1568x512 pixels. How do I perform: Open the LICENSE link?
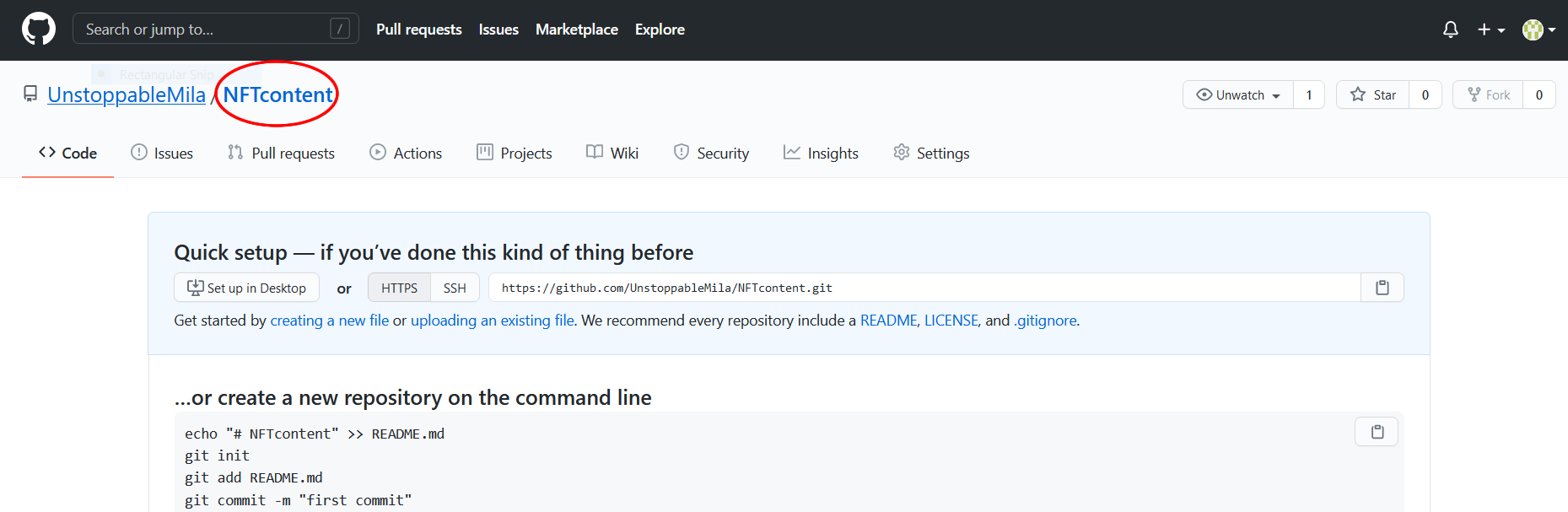pyautogui.click(x=951, y=321)
